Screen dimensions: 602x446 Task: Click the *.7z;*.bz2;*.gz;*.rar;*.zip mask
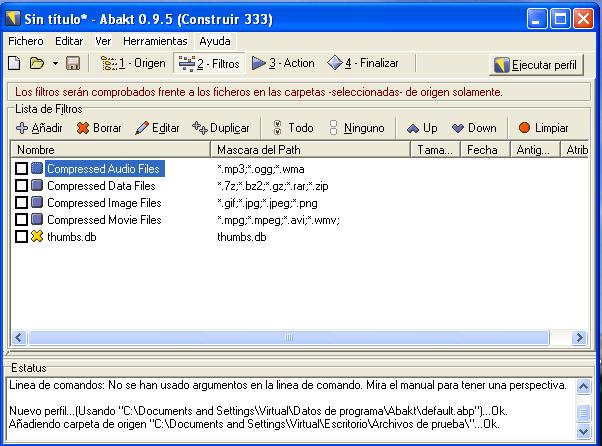(x=273, y=186)
